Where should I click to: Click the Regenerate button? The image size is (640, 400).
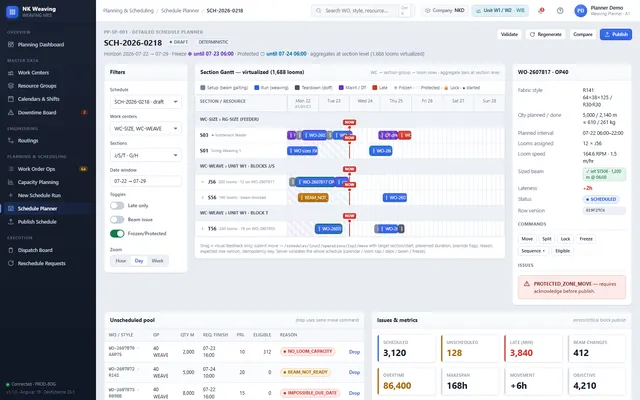pos(545,34)
